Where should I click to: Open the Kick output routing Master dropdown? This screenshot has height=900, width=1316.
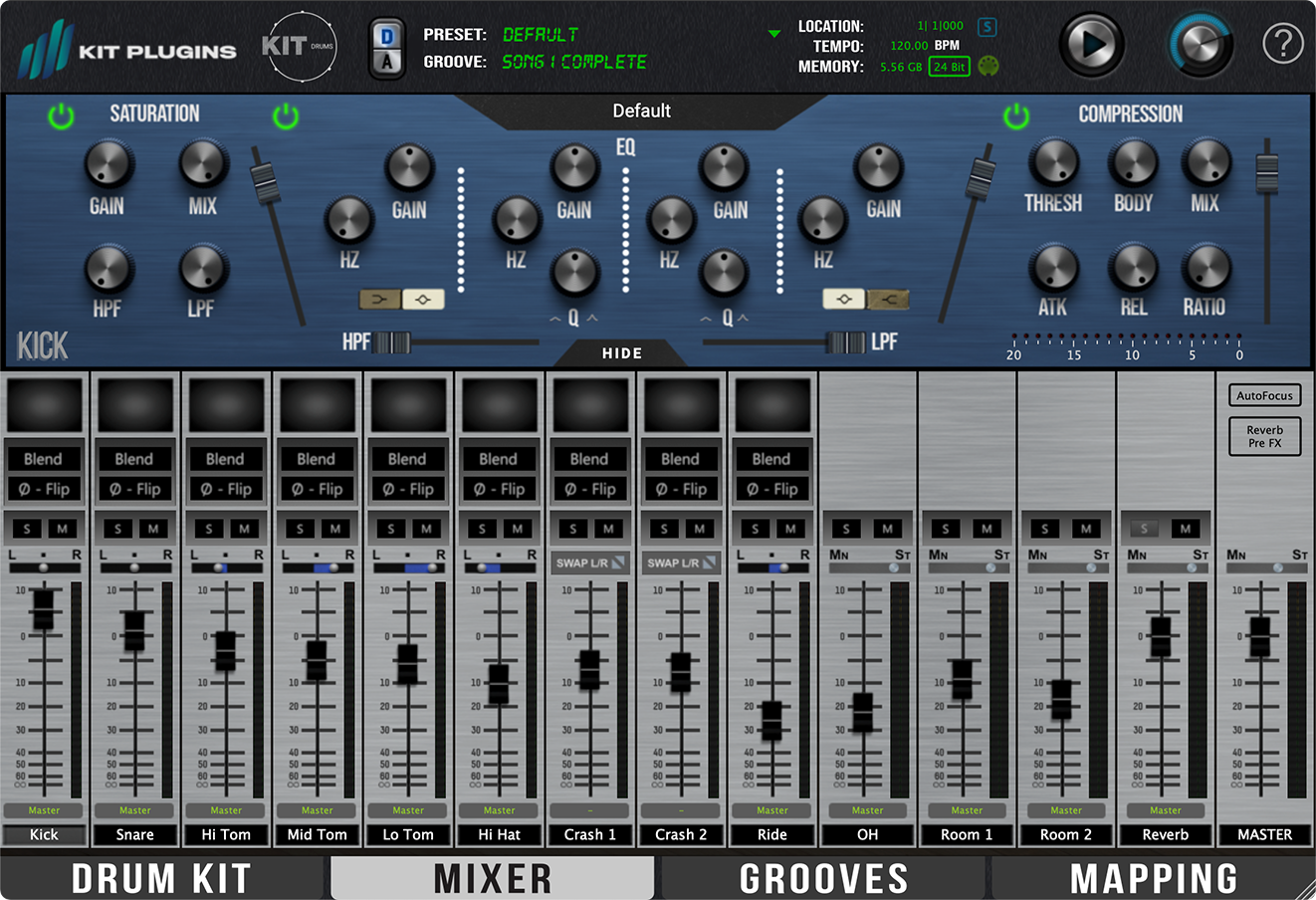(x=44, y=810)
